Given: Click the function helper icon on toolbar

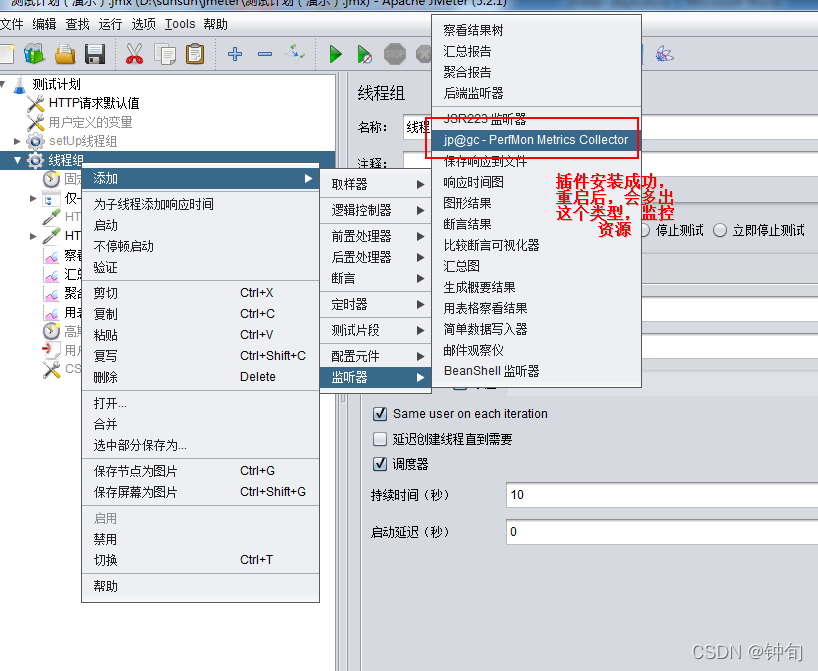Looking at the screenshot, I should (665, 54).
